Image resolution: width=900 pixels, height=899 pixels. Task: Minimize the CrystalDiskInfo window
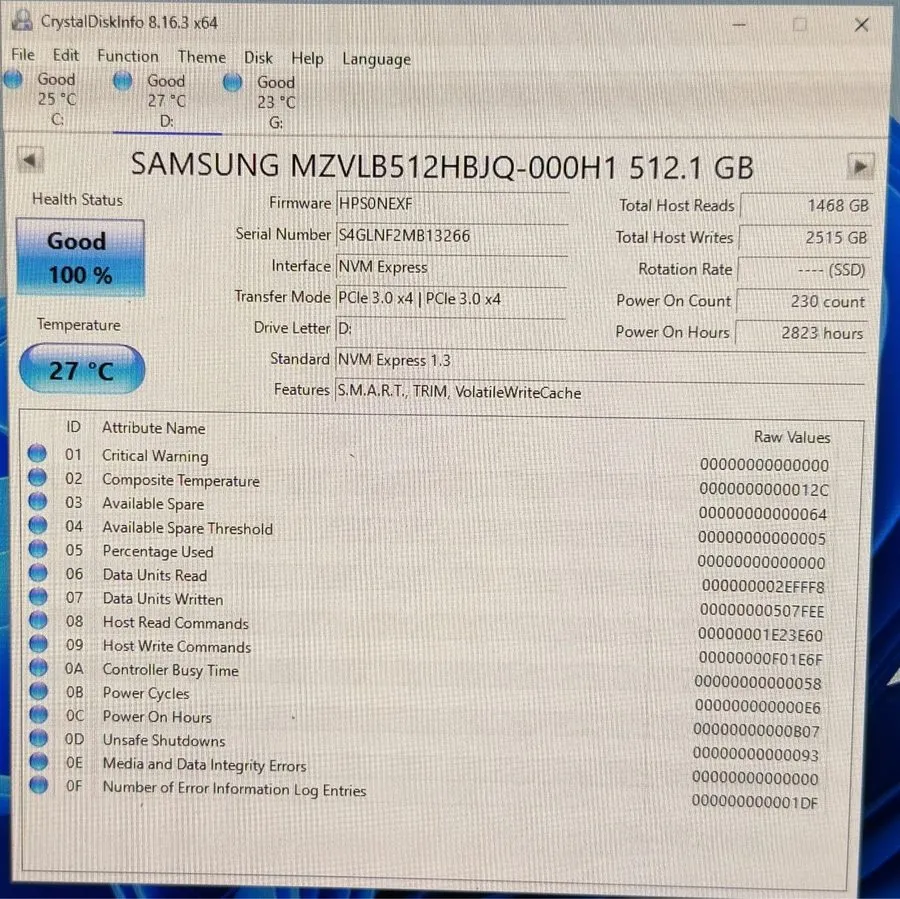pyautogui.click(x=739, y=25)
